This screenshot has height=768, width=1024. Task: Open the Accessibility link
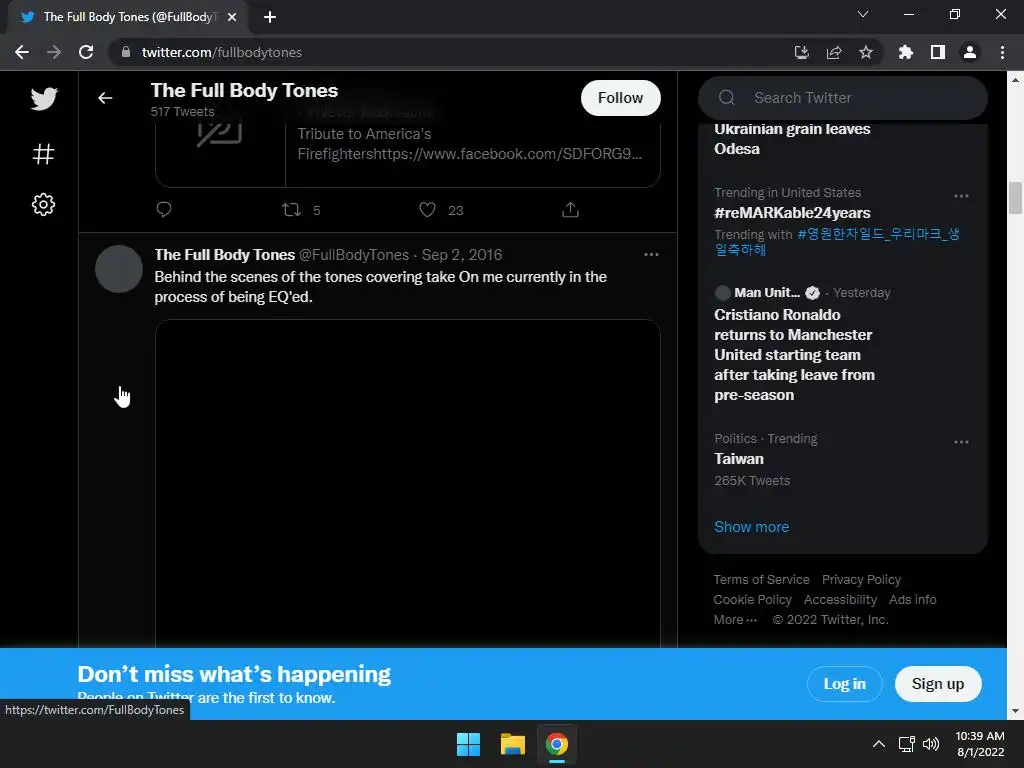[x=840, y=600]
